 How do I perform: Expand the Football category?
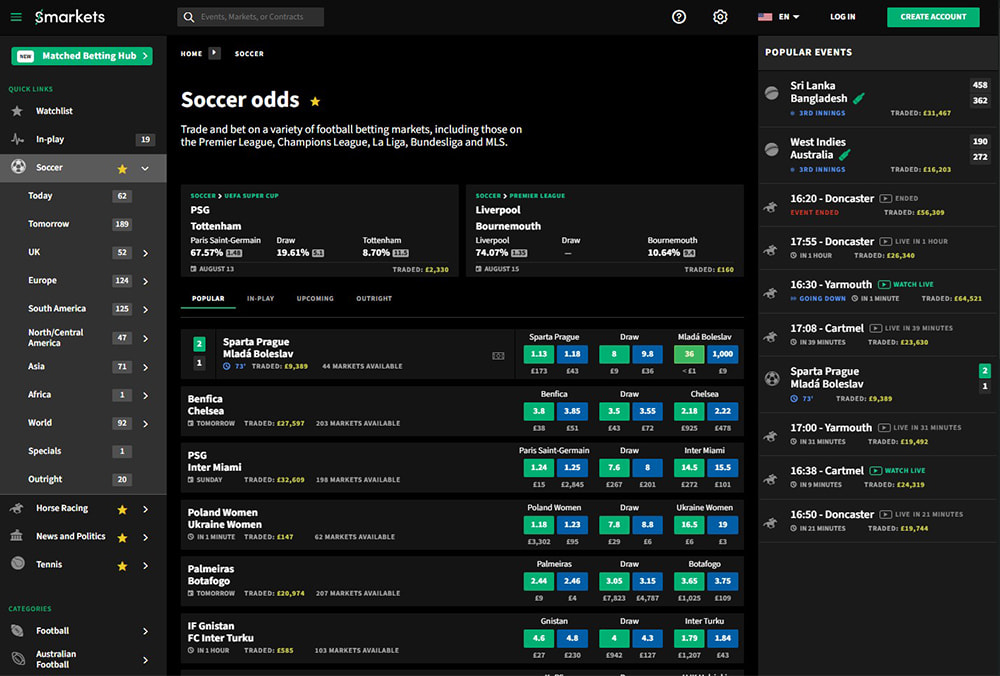145,631
